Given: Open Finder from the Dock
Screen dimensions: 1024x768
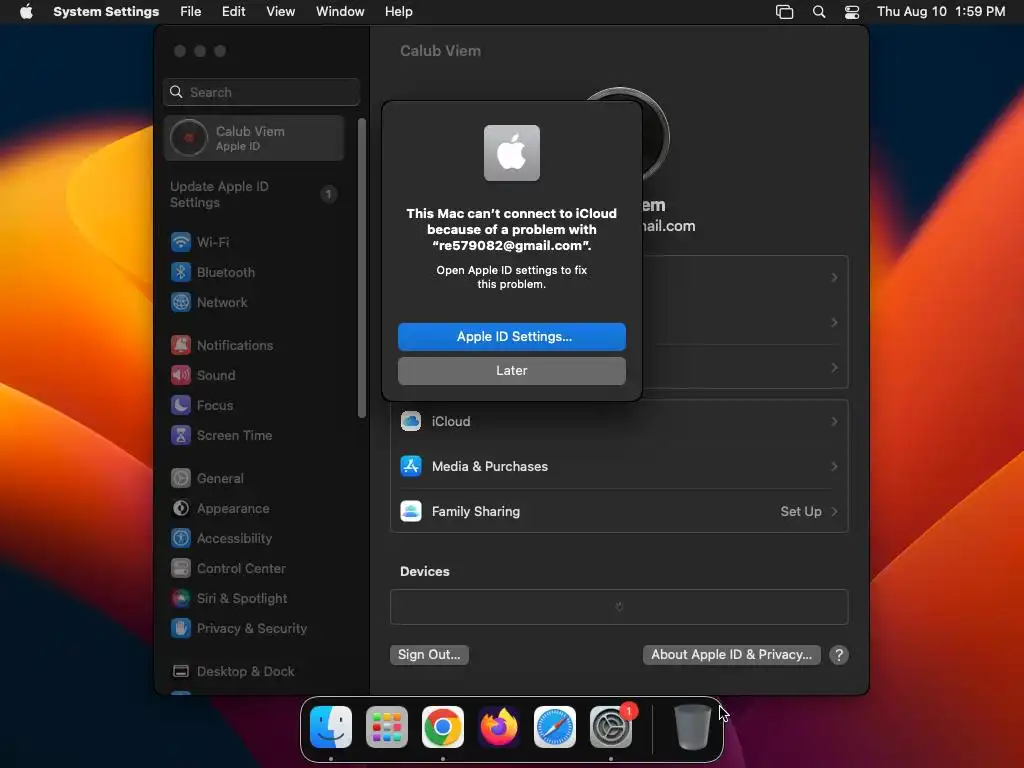Looking at the screenshot, I should point(331,727).
